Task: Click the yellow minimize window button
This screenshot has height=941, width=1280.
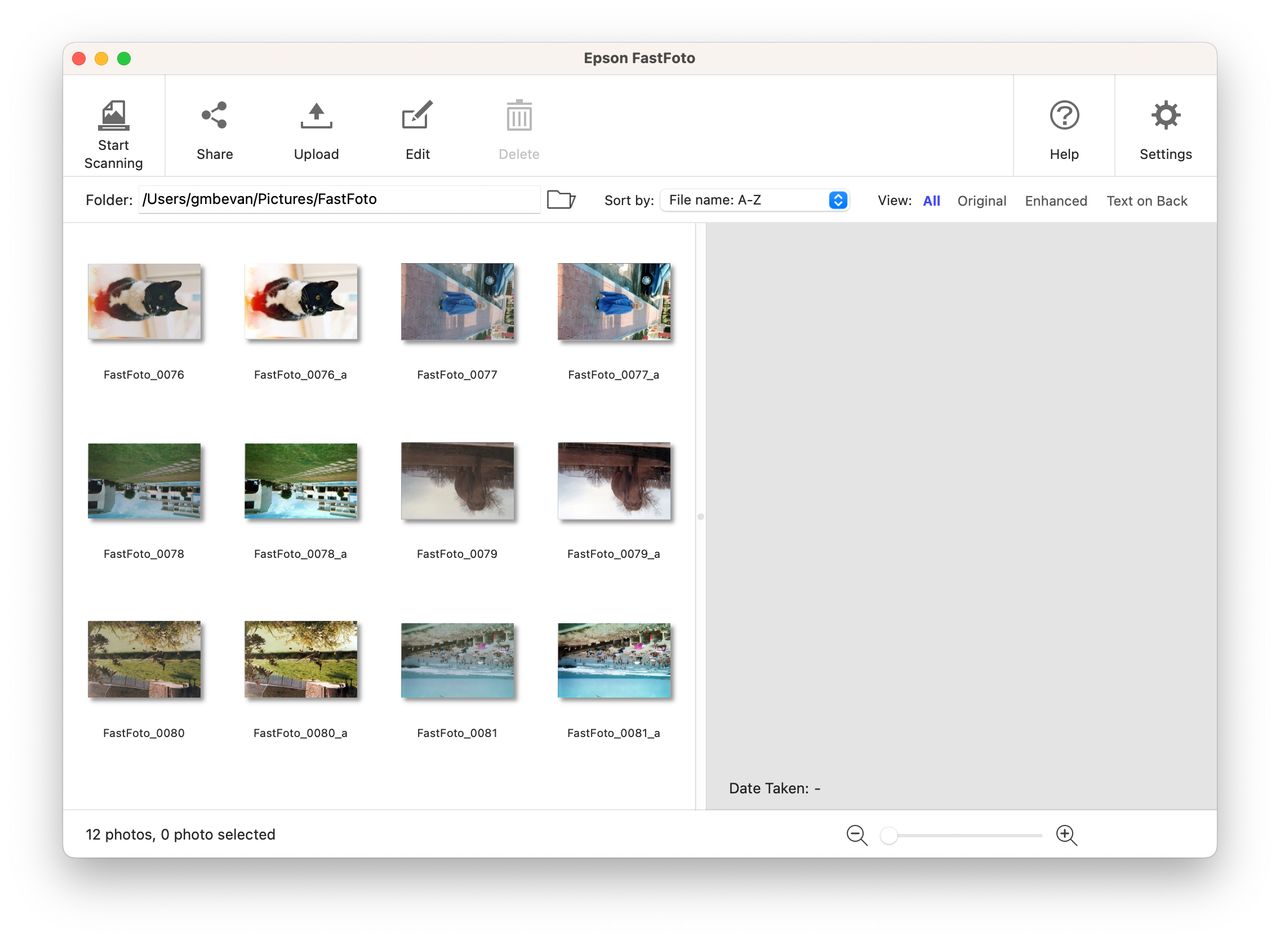Action: point(101,59)
